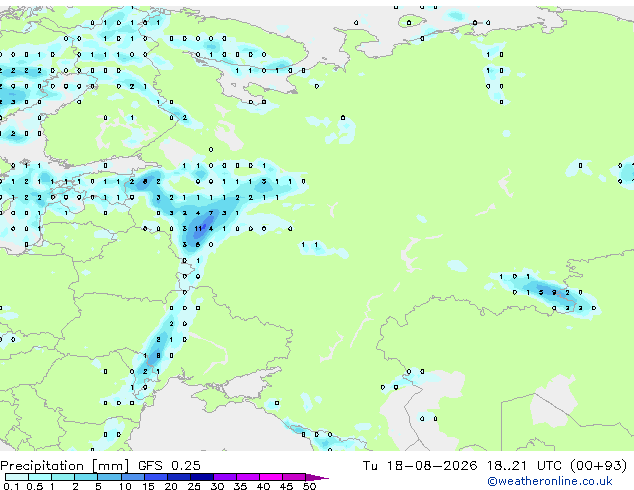Viewport: 634px width, 490px height.
Task: Click the purple arrow tip above 50 on legend
Action: pos(317,477)
